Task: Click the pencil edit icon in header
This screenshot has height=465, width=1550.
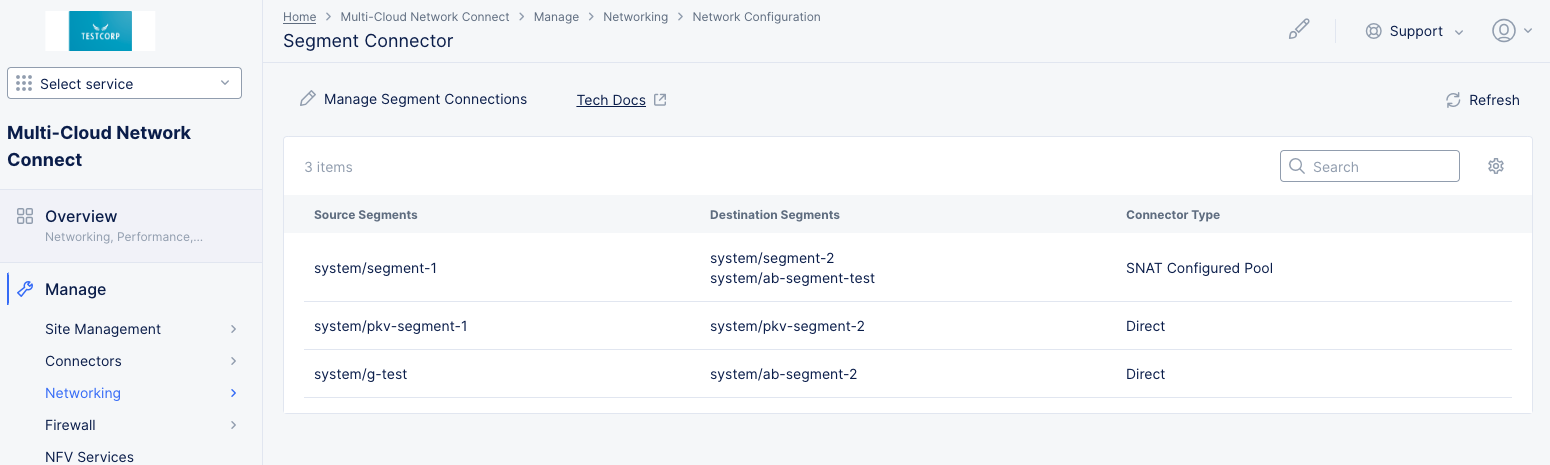Action: (1298, 31)
